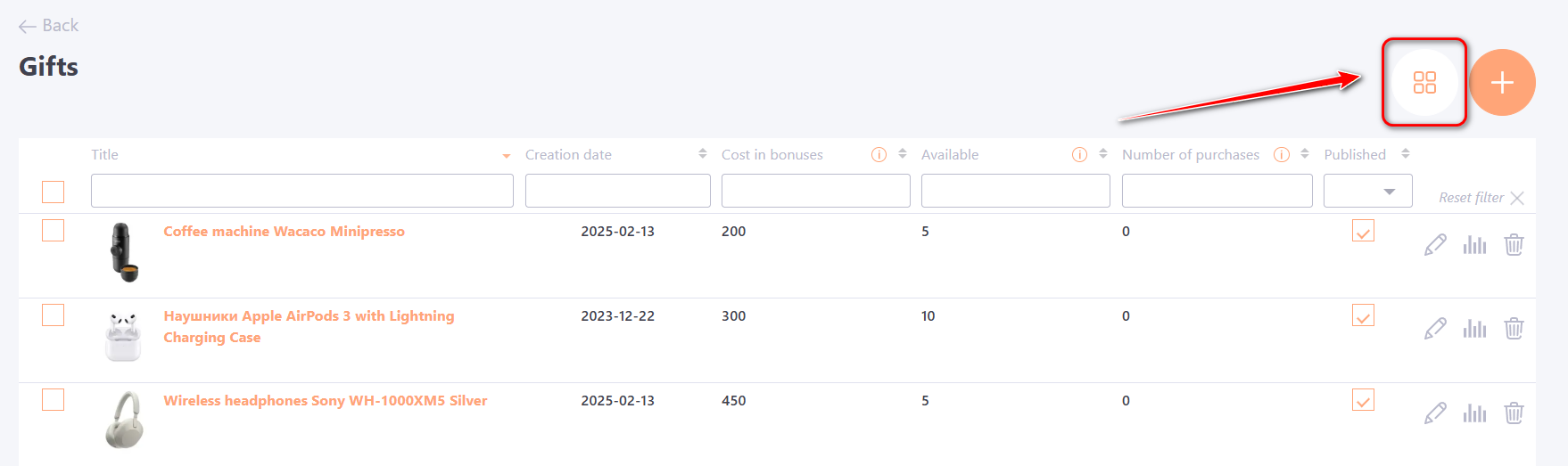
Task: Show info about Number of purchases
Action: (x=1282, y=155)
